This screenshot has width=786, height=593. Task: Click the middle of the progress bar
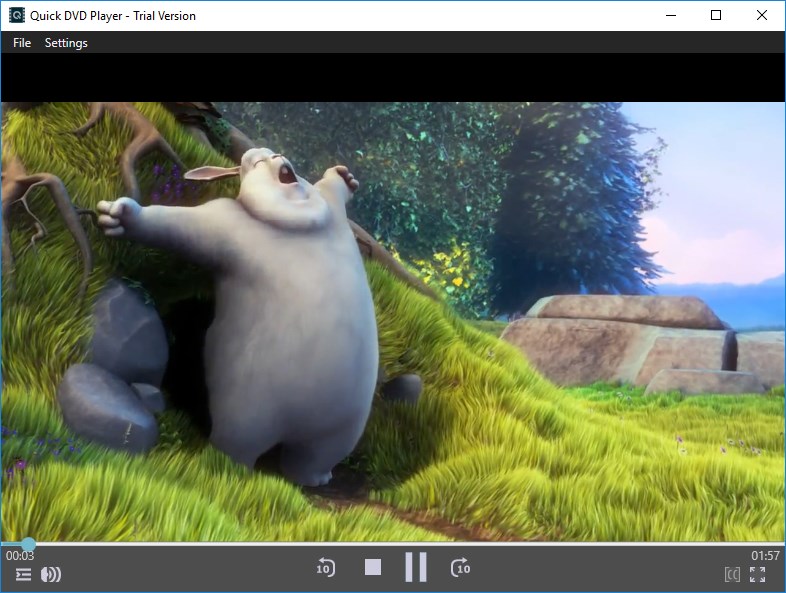(393, 543)
